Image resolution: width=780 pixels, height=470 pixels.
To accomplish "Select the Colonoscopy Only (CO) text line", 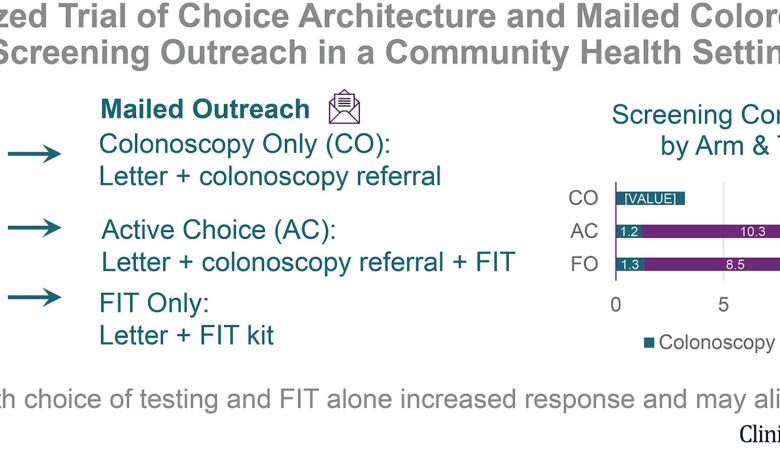I will 245,144.
